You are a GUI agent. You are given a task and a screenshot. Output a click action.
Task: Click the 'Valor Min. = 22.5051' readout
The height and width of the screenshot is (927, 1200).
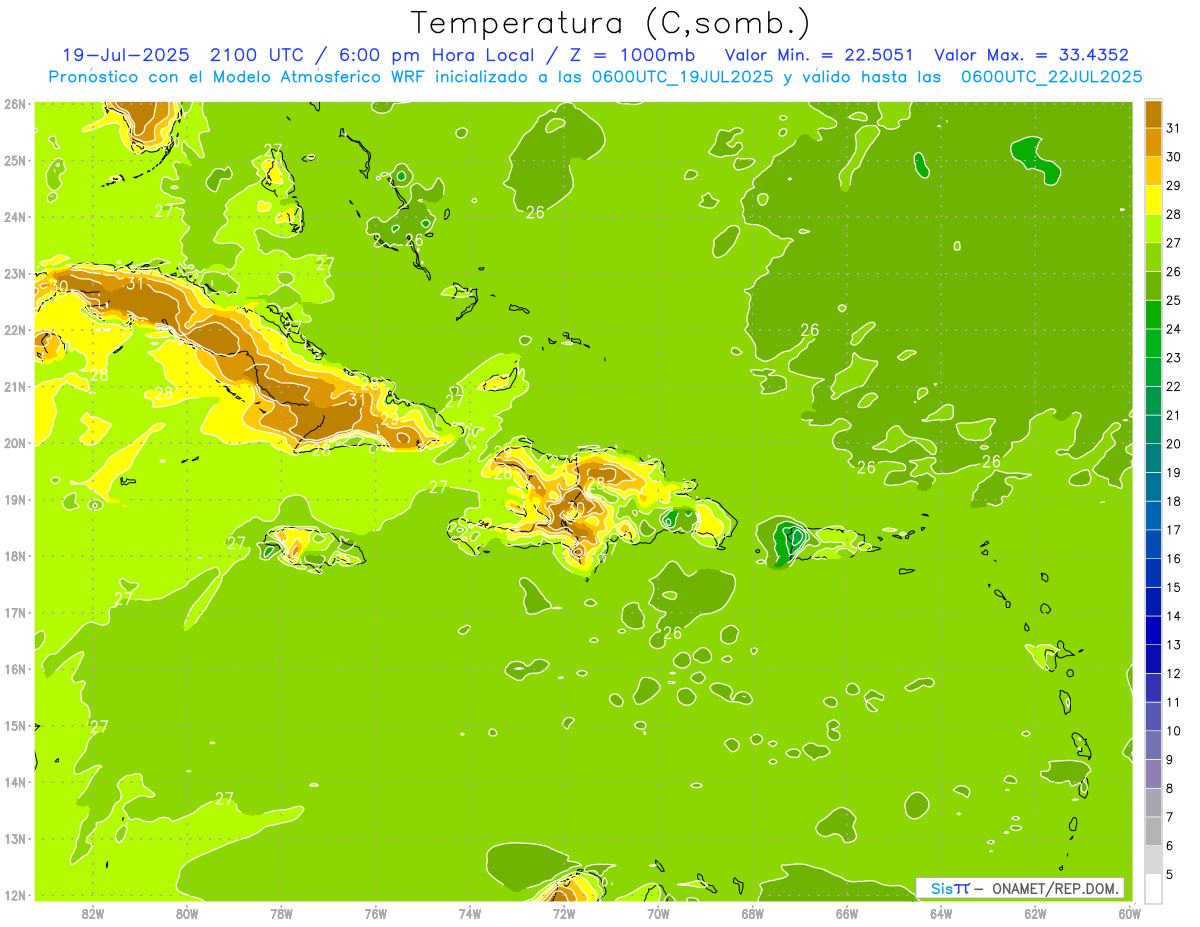click(x=818, y=55)
